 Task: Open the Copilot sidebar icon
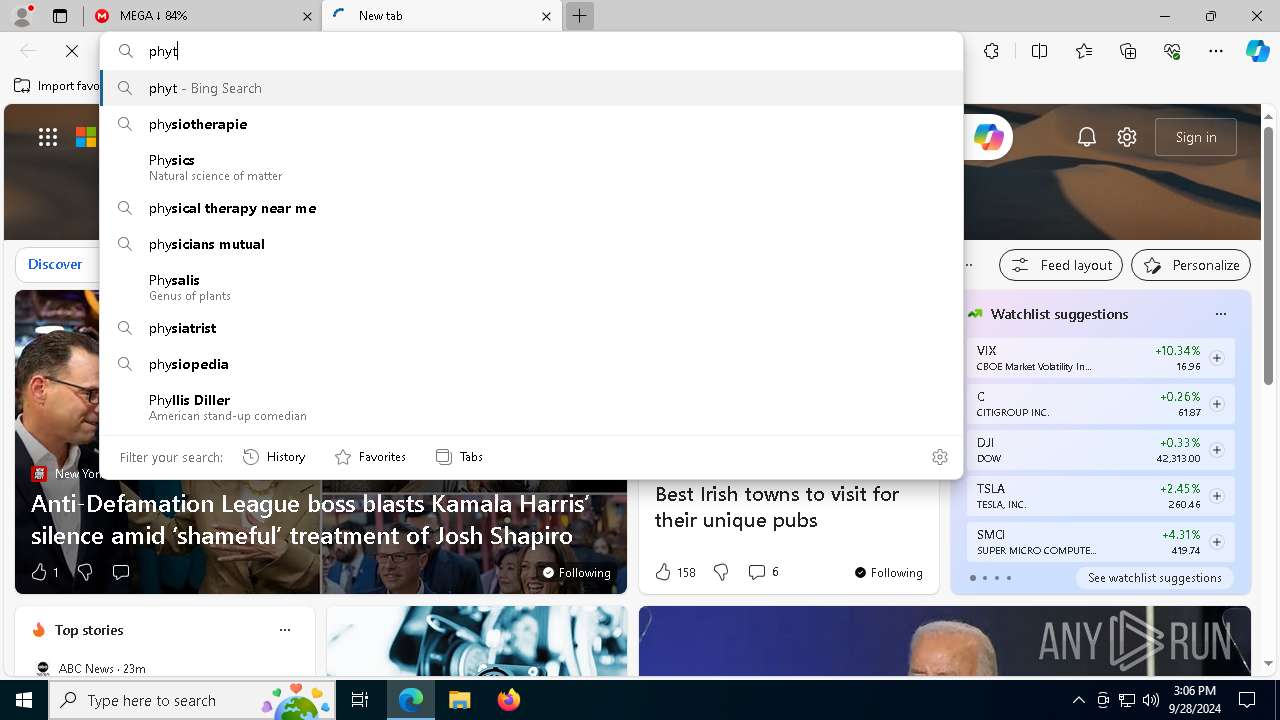1257,51
